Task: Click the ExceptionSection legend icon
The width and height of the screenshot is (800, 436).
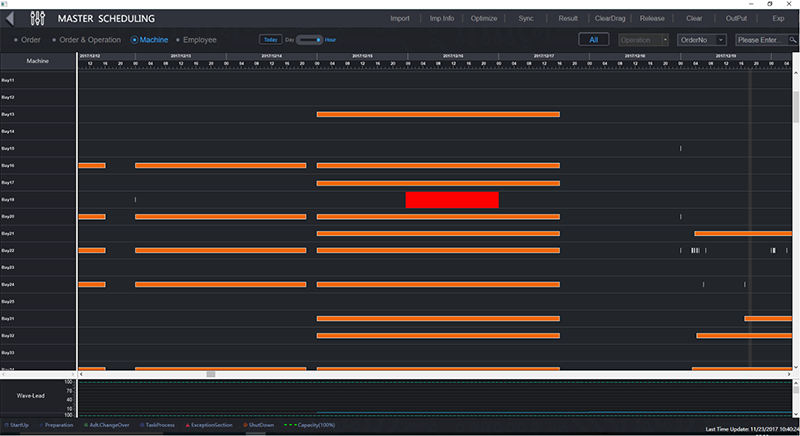Action: 187,425
